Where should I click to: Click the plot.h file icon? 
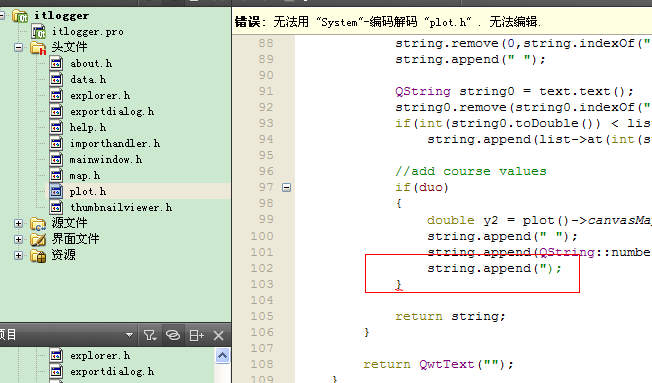pos(56,192)
